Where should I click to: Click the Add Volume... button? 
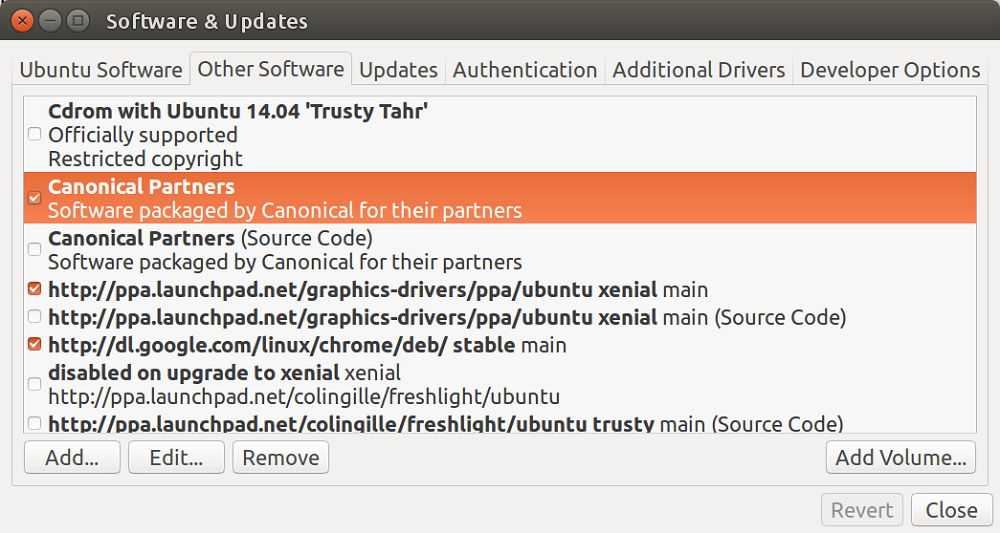pyautogui.click(x=900, y=458)
